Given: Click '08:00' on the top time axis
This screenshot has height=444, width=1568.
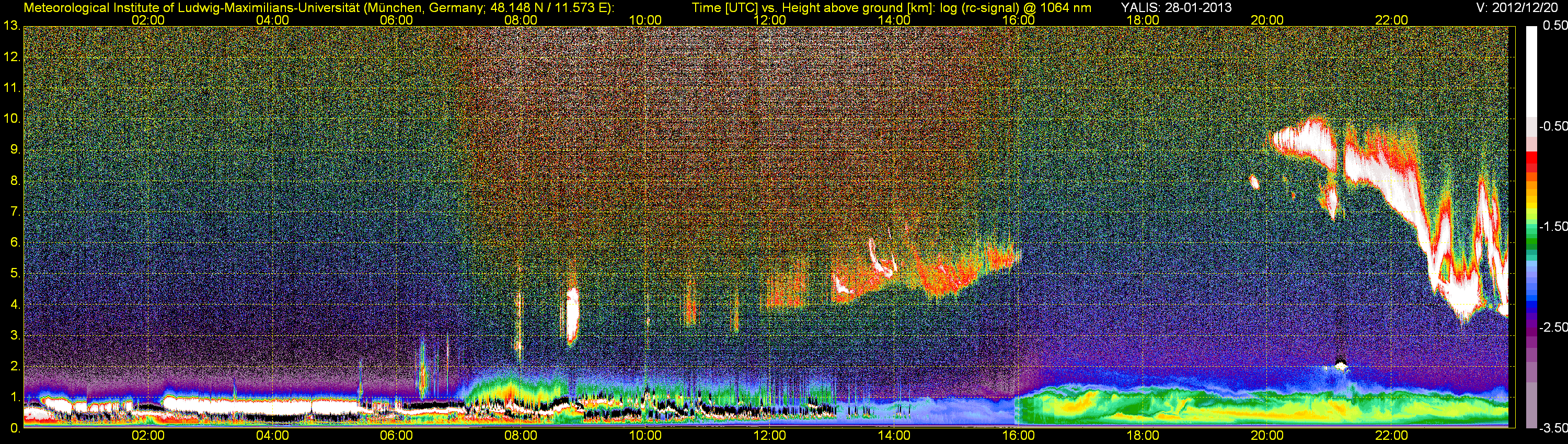Looking at the screenshot, I should (x=521, y=20).
